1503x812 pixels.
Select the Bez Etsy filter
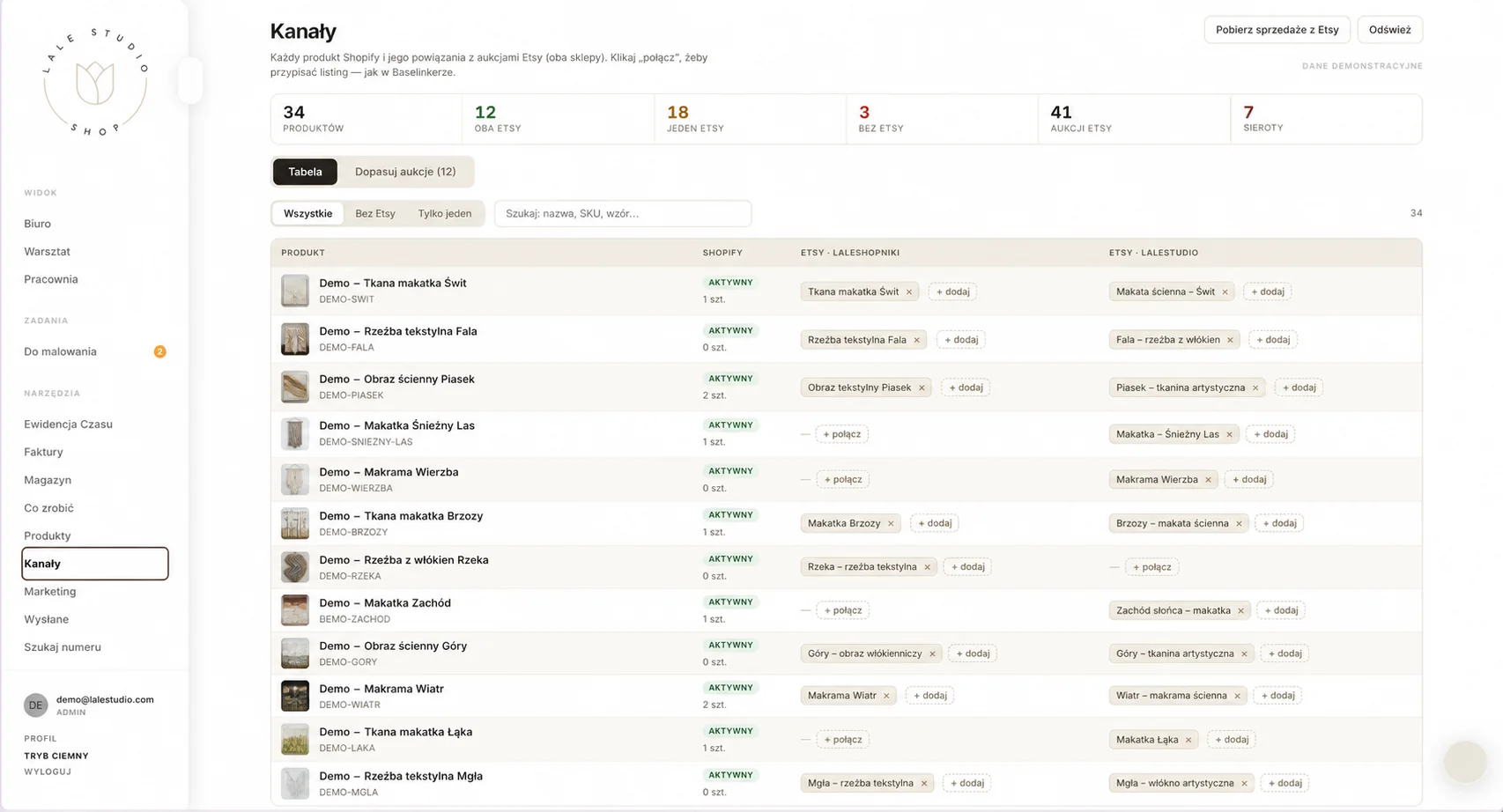pyautogui.click(x=375, y=213)
